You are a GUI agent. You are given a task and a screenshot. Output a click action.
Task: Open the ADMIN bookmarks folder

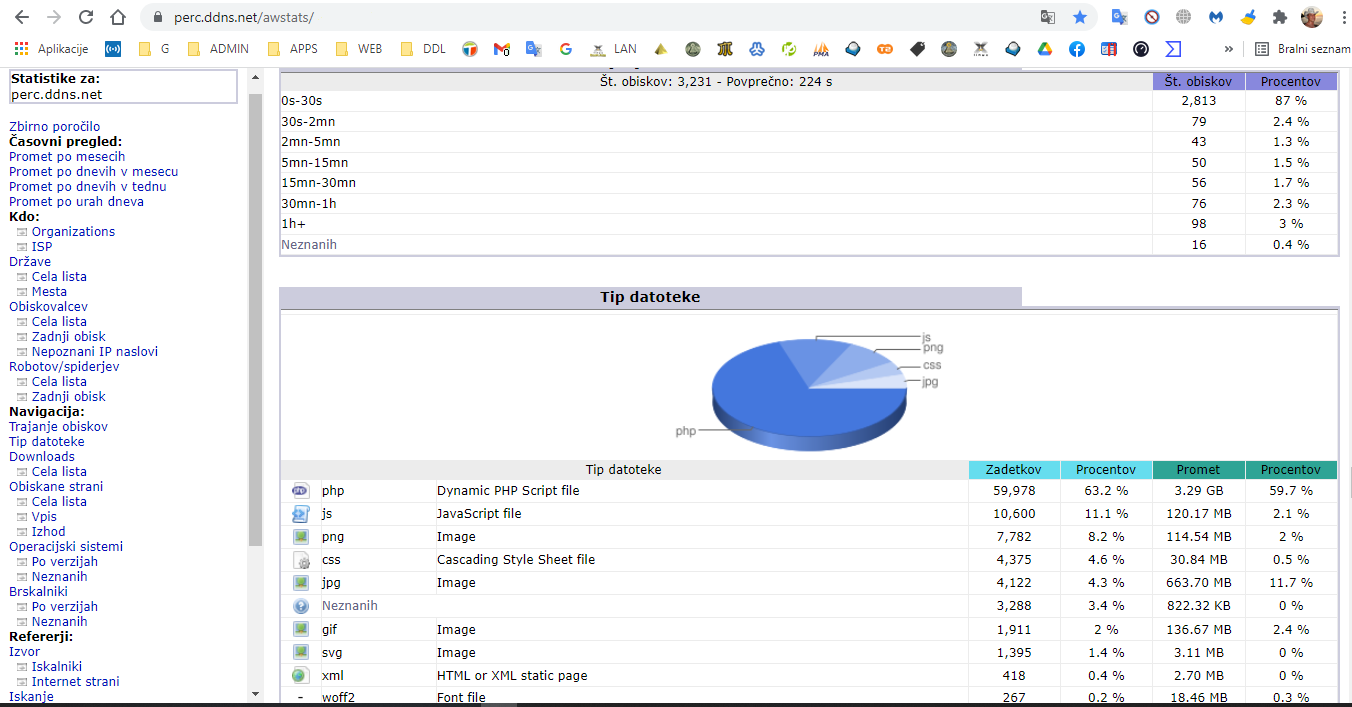pos(219,48)
